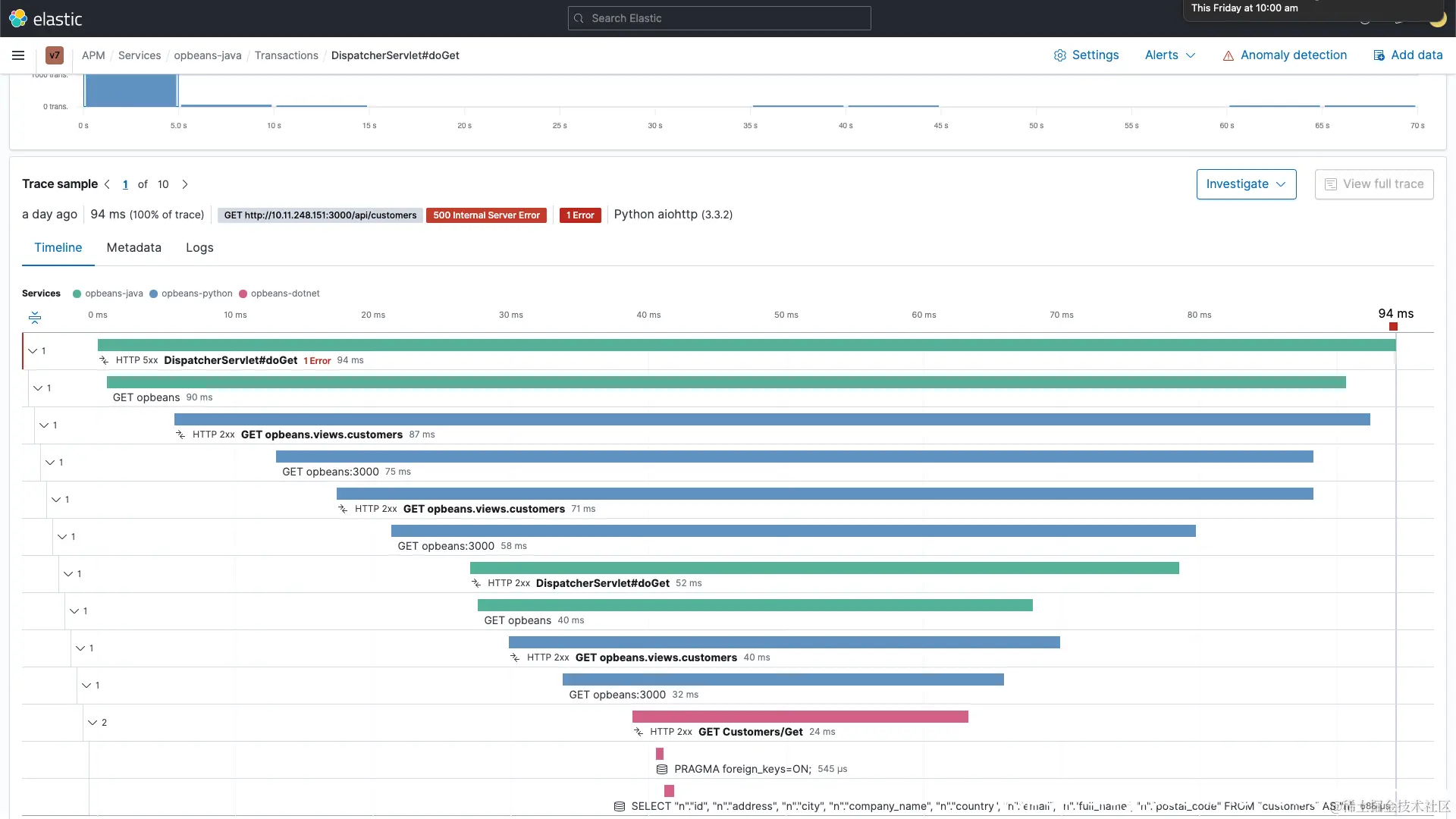1456x819 pixels.
Task: Click the Elastic logo icon
Action: [x=18, y=18]
